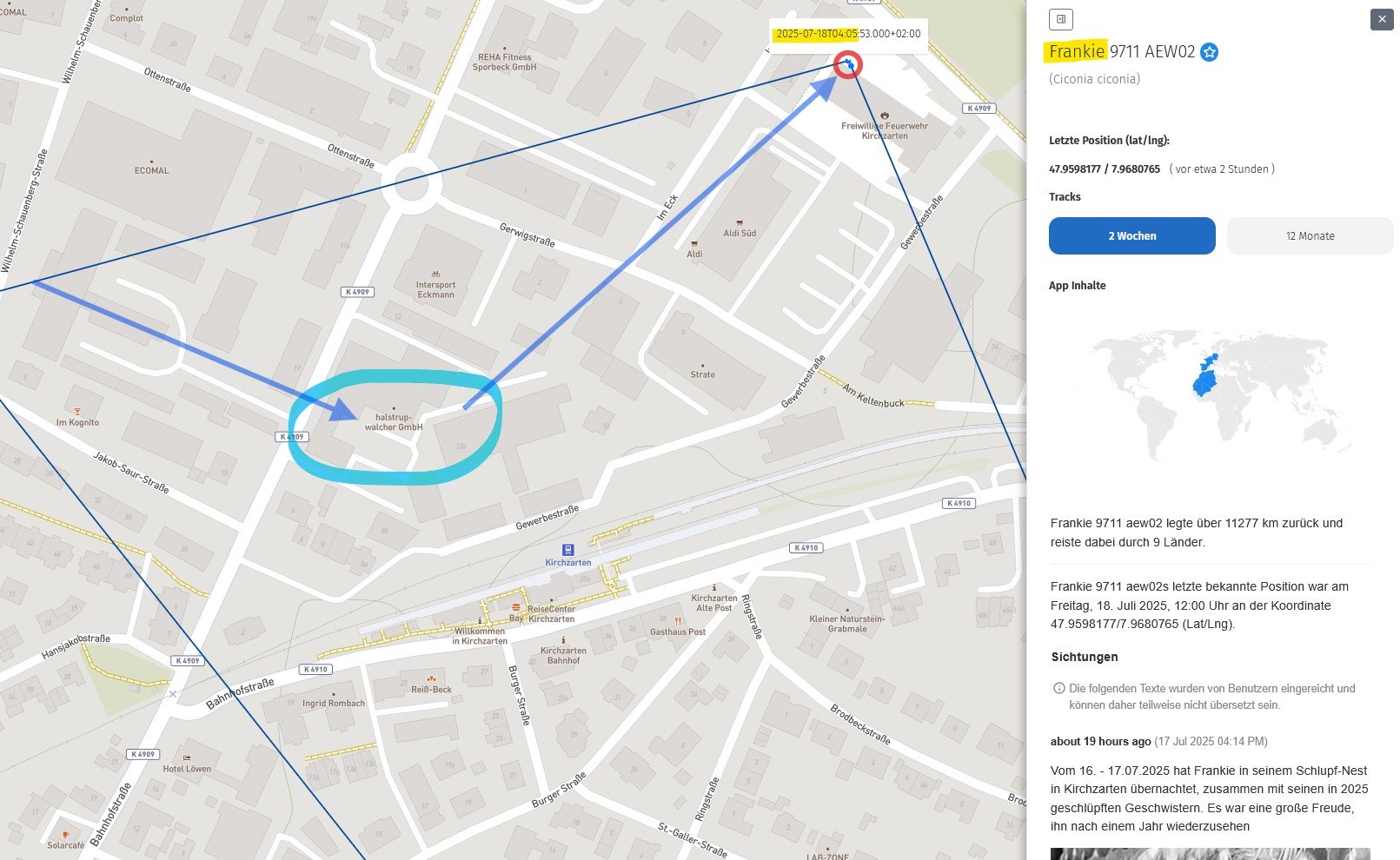Click the blue star badge next to AEW02
Viewport: 1400px width, 860px height.
(x=1209, y=52)
